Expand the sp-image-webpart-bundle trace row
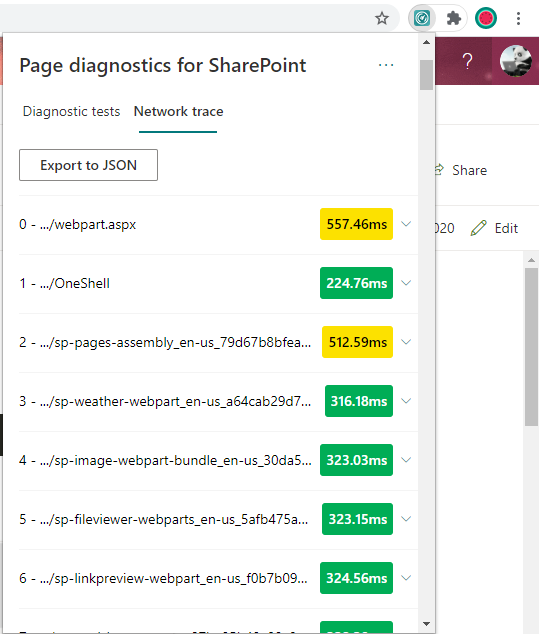 pyautogui.click(x=406, y=460)
